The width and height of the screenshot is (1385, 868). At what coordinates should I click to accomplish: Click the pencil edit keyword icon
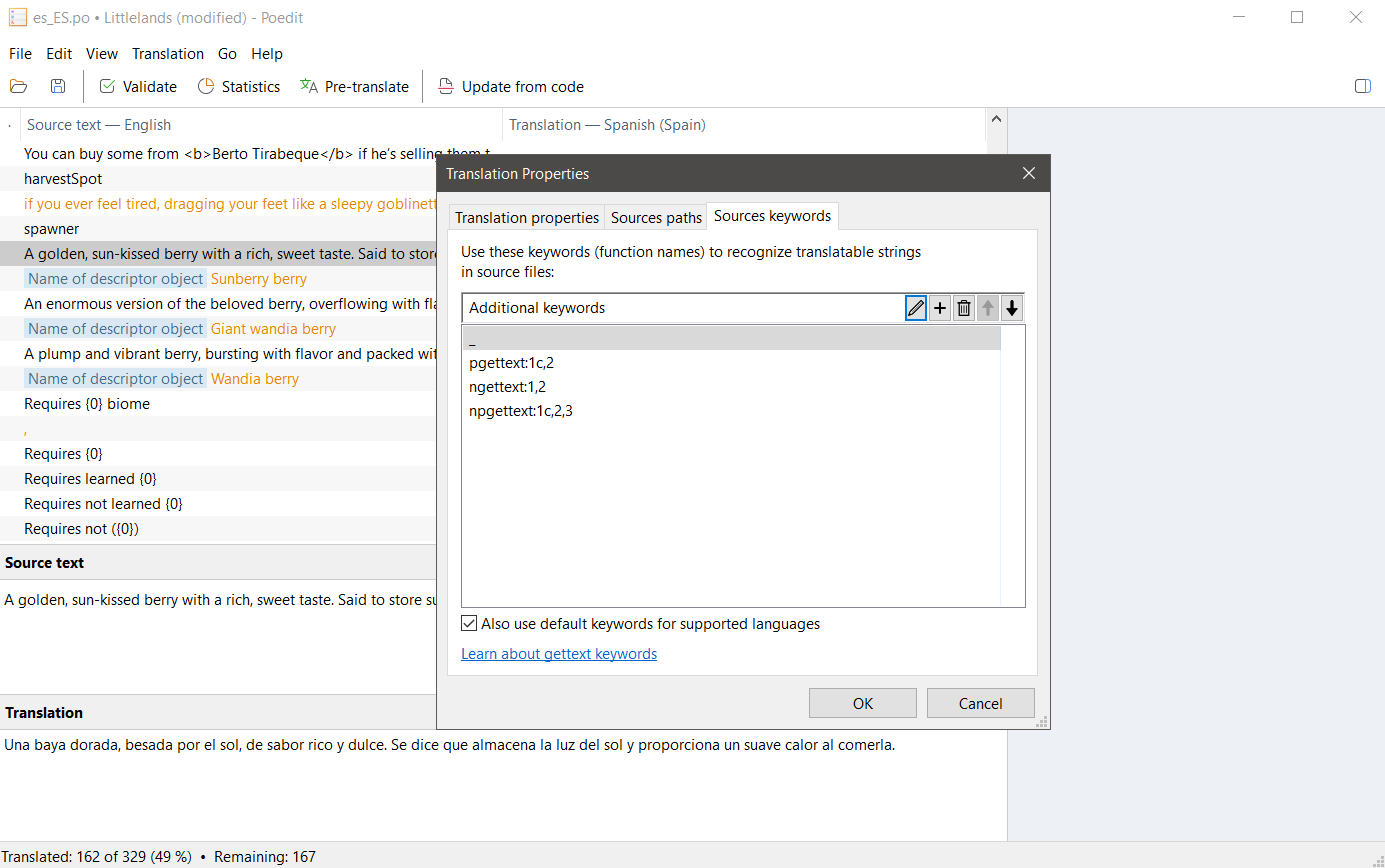(x=916, y=308)
